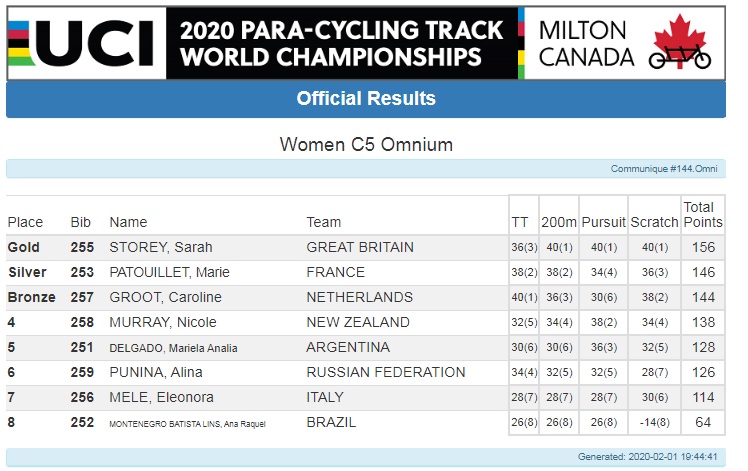
Task: Click the Bib column header
Action: pyautogui.click(x=81, y=222)
